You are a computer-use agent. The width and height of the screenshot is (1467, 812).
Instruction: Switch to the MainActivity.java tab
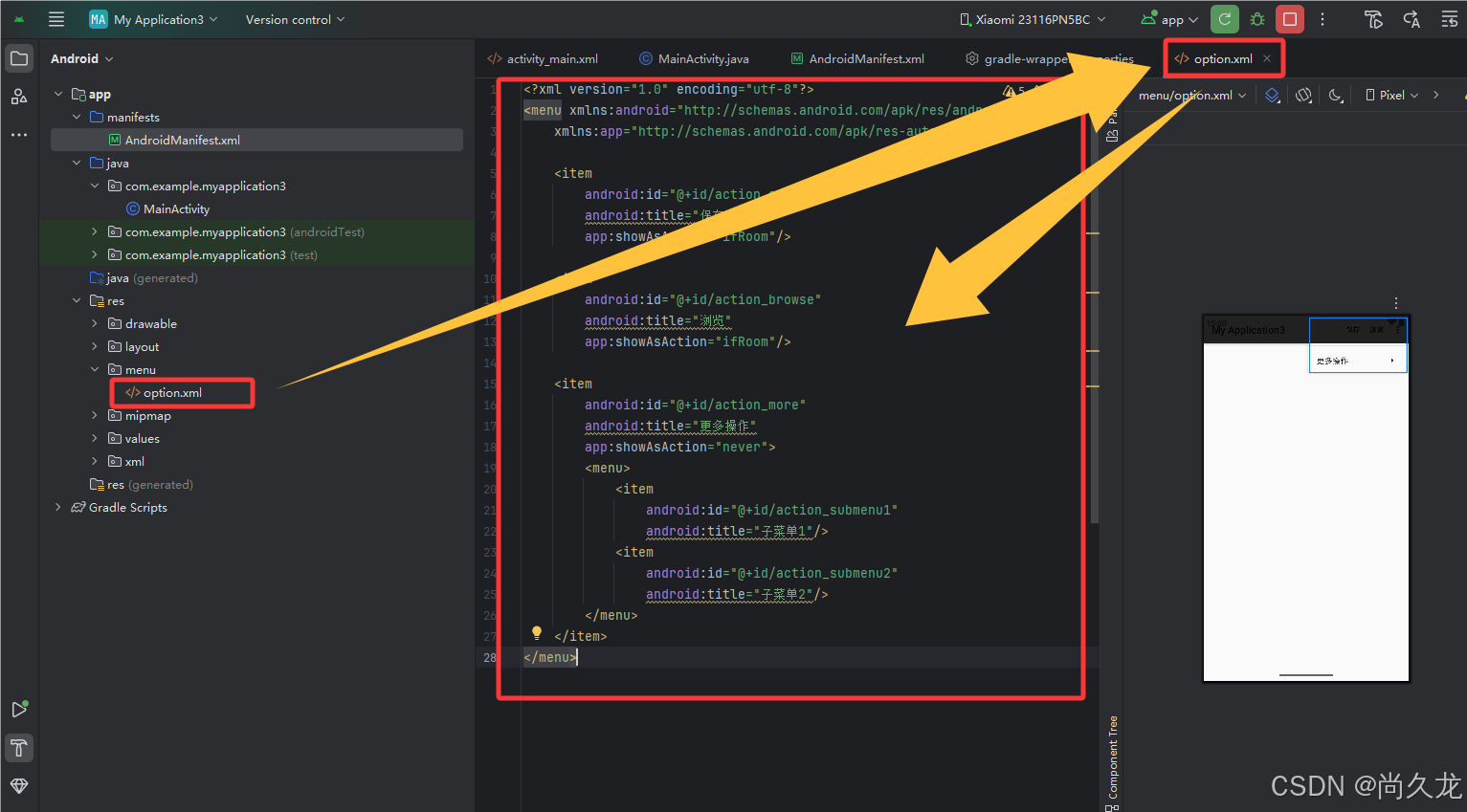coord(694,58)
